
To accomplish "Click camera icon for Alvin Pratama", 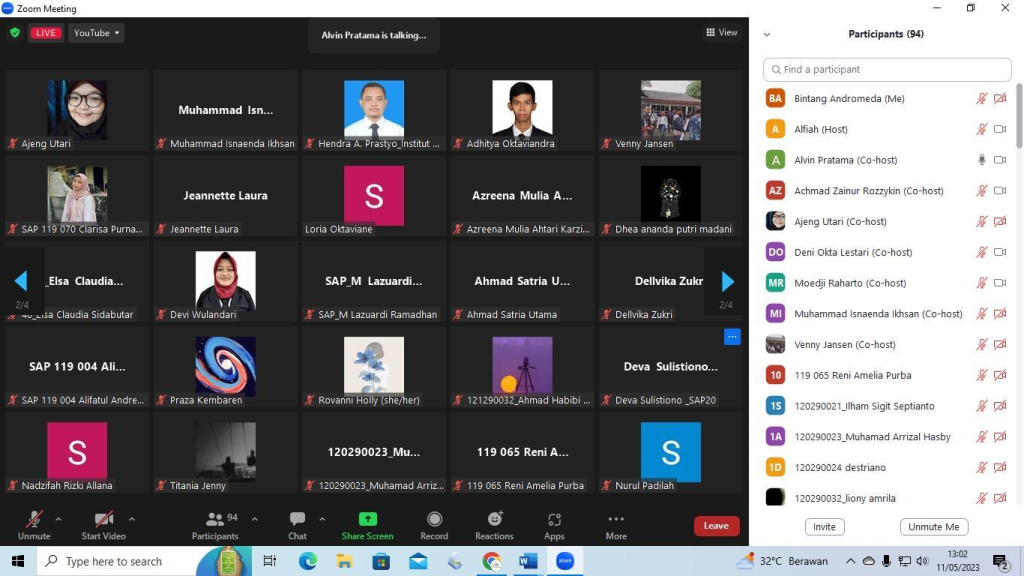I will click(x=1000, y=160).
